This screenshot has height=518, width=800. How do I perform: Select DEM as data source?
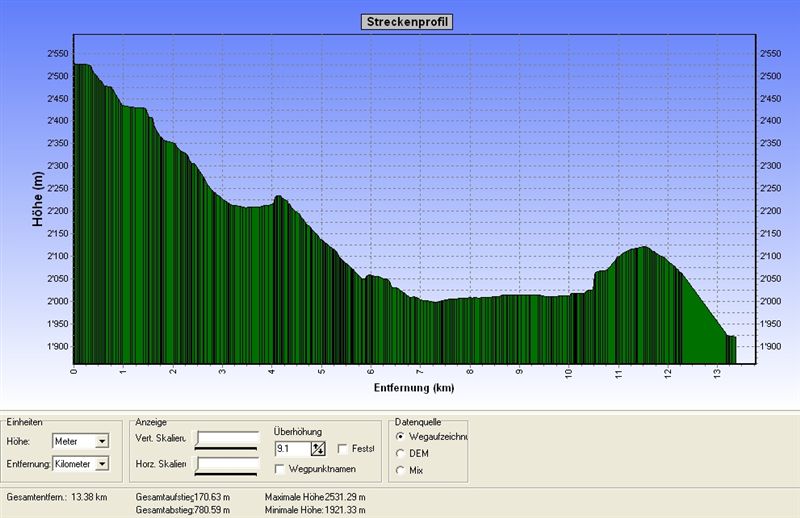coord(401,453)
